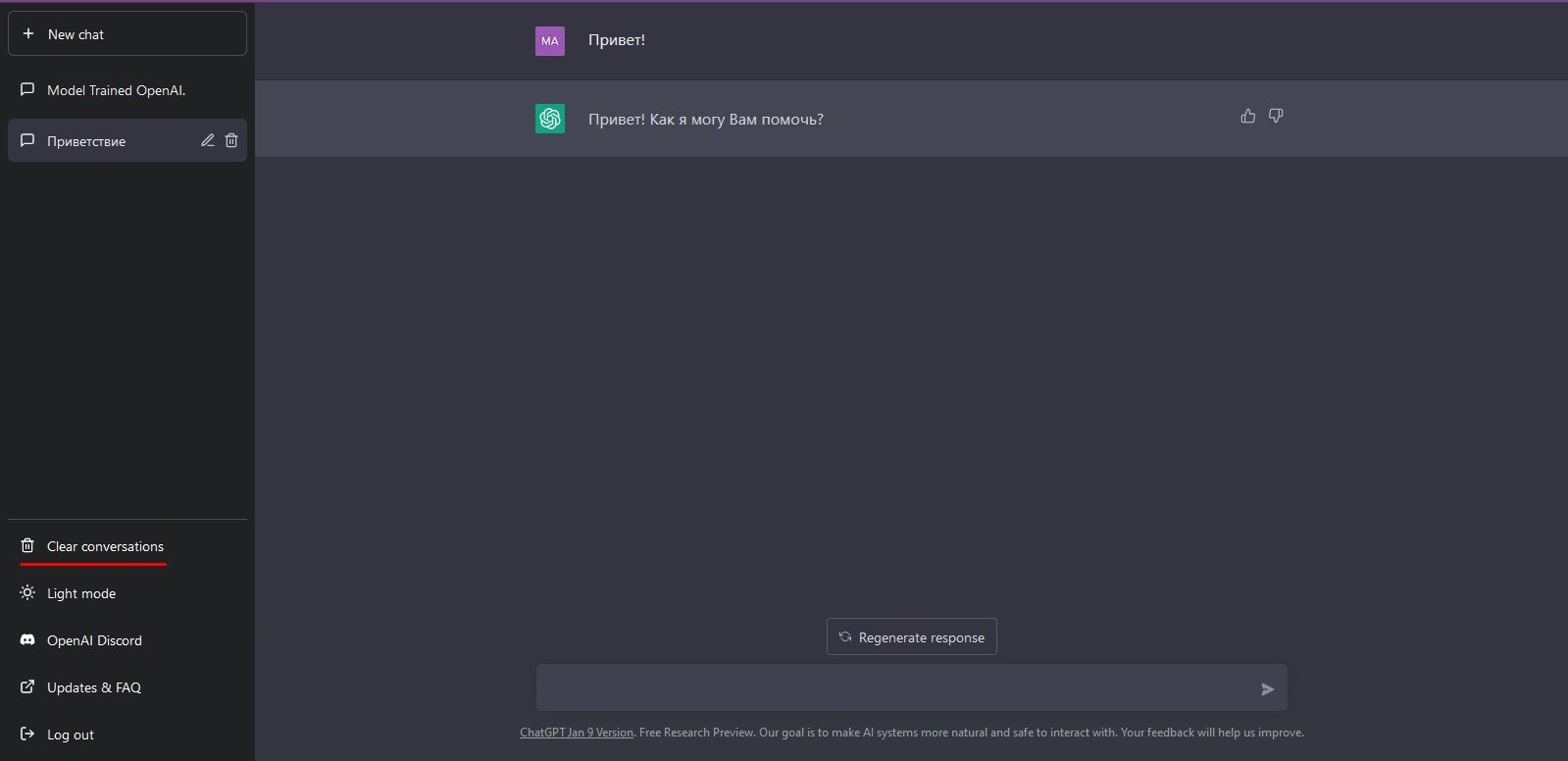Click the ChatGPT logo avatar

550,119
